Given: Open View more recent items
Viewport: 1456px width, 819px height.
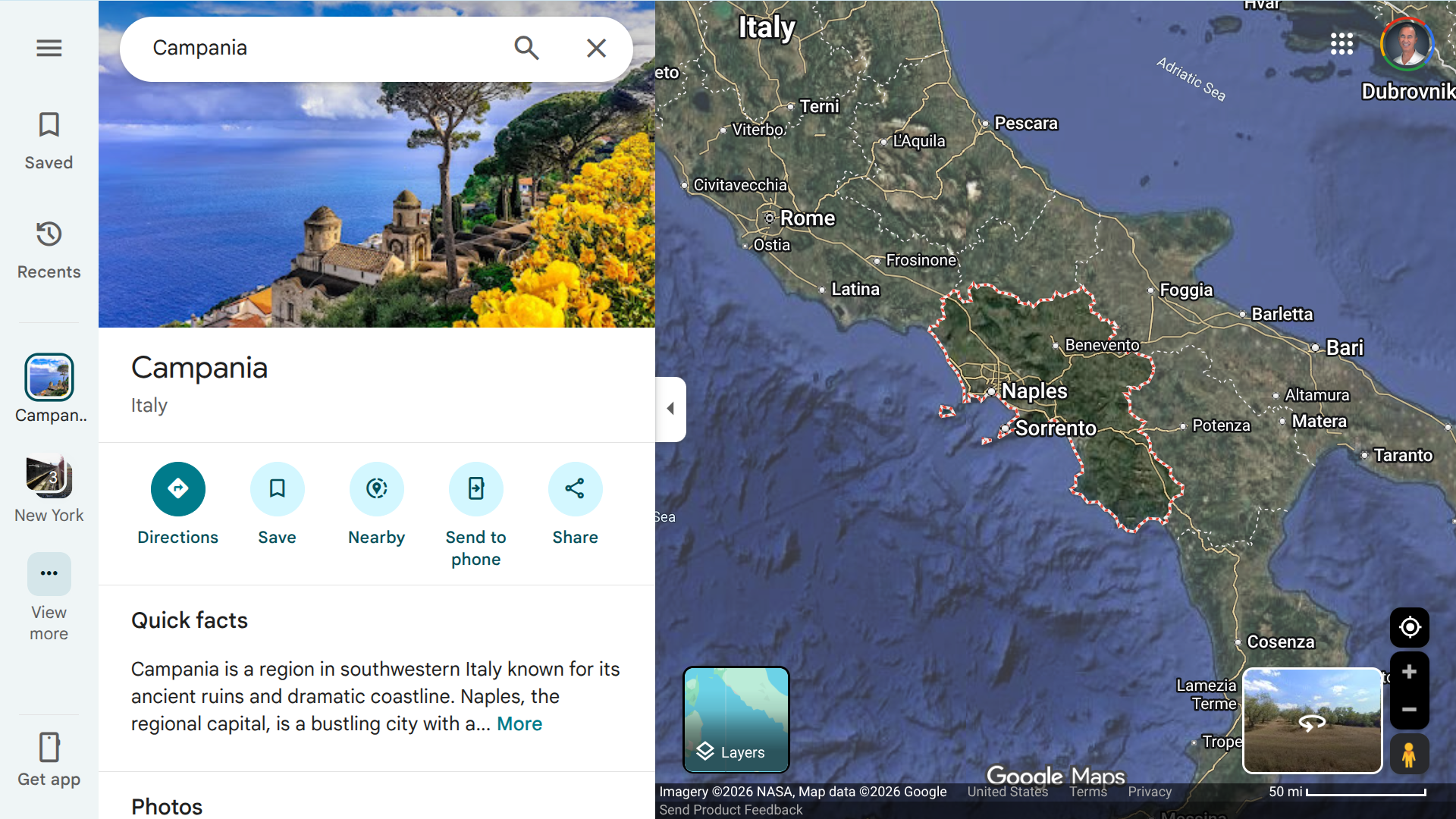Looking at the screenshot, I should (x=49, y=574).
